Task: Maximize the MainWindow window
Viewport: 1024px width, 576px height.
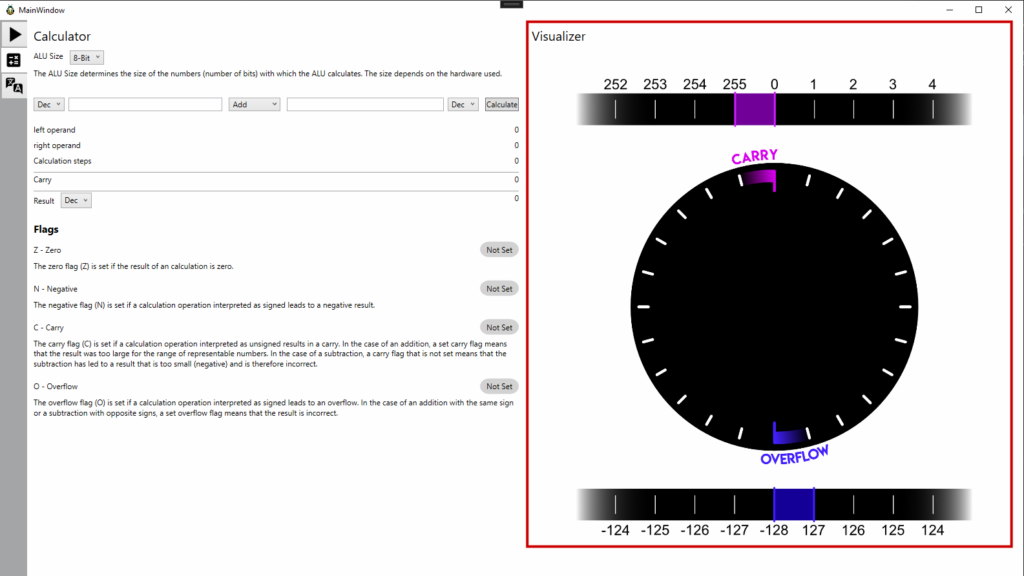Action: point(978,9)
